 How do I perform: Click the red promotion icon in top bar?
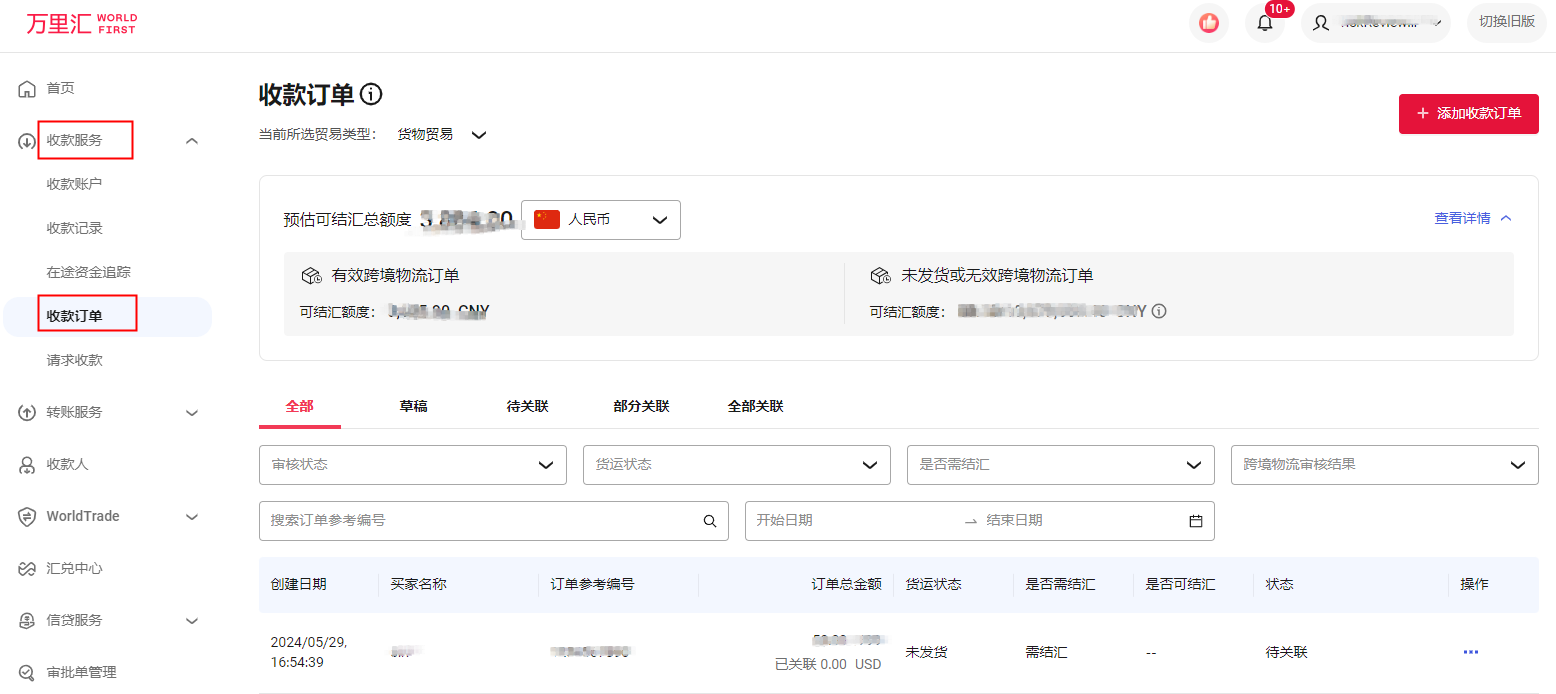(x=1208, y=22)
